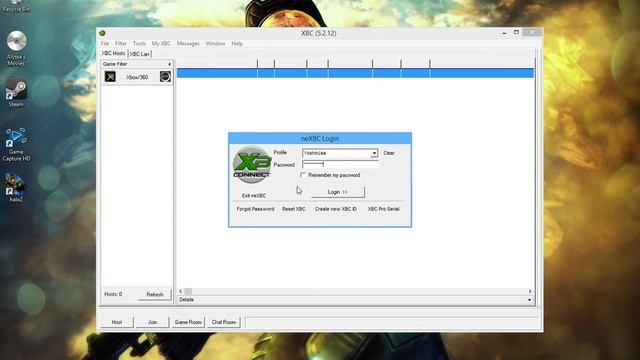640x360 pixels.
Task: Refresh the hosts list
Action: point(155,294)
